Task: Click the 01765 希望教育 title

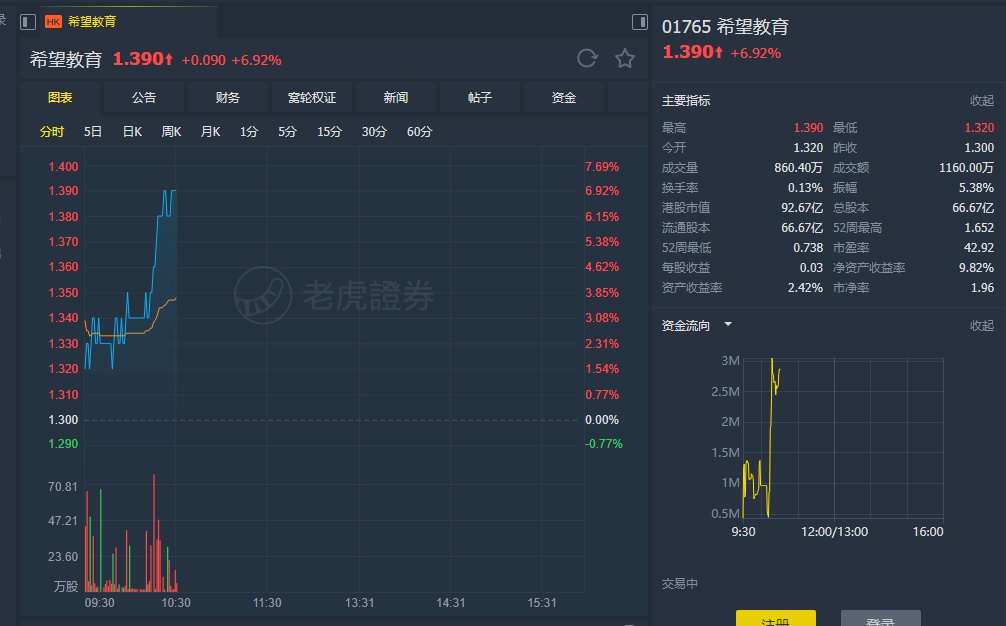Action: click(725, 27)
